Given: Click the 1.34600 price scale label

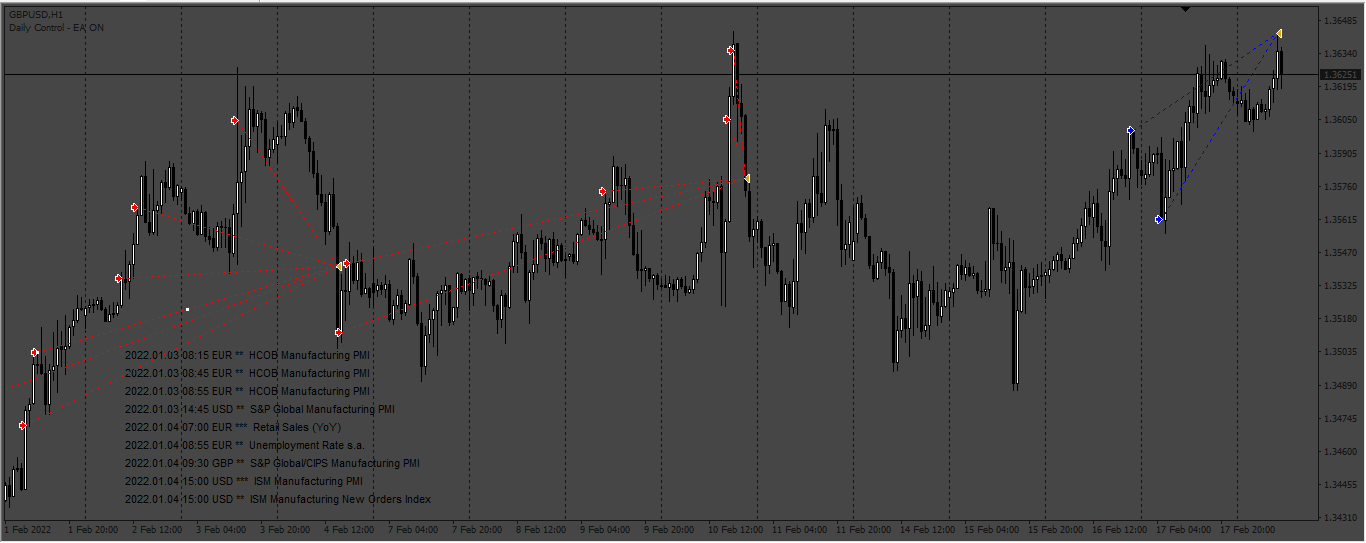Looking at the screenshot, I should tap(1340, 452).
